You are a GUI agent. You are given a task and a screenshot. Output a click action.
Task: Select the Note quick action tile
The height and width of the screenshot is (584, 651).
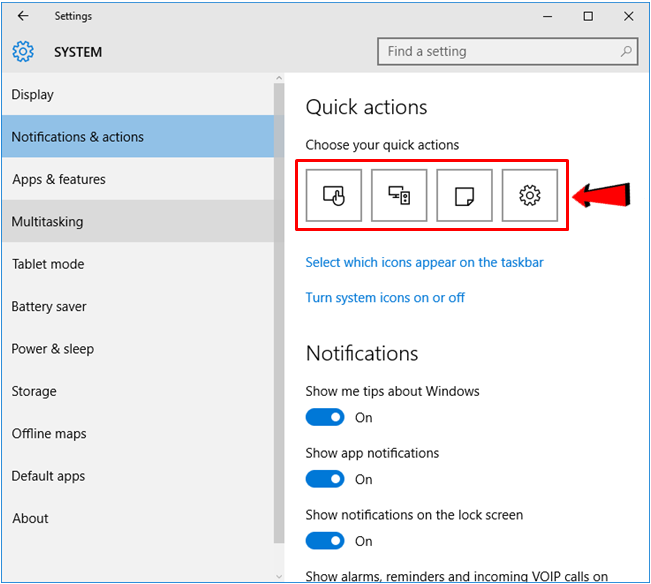(464, 195)
